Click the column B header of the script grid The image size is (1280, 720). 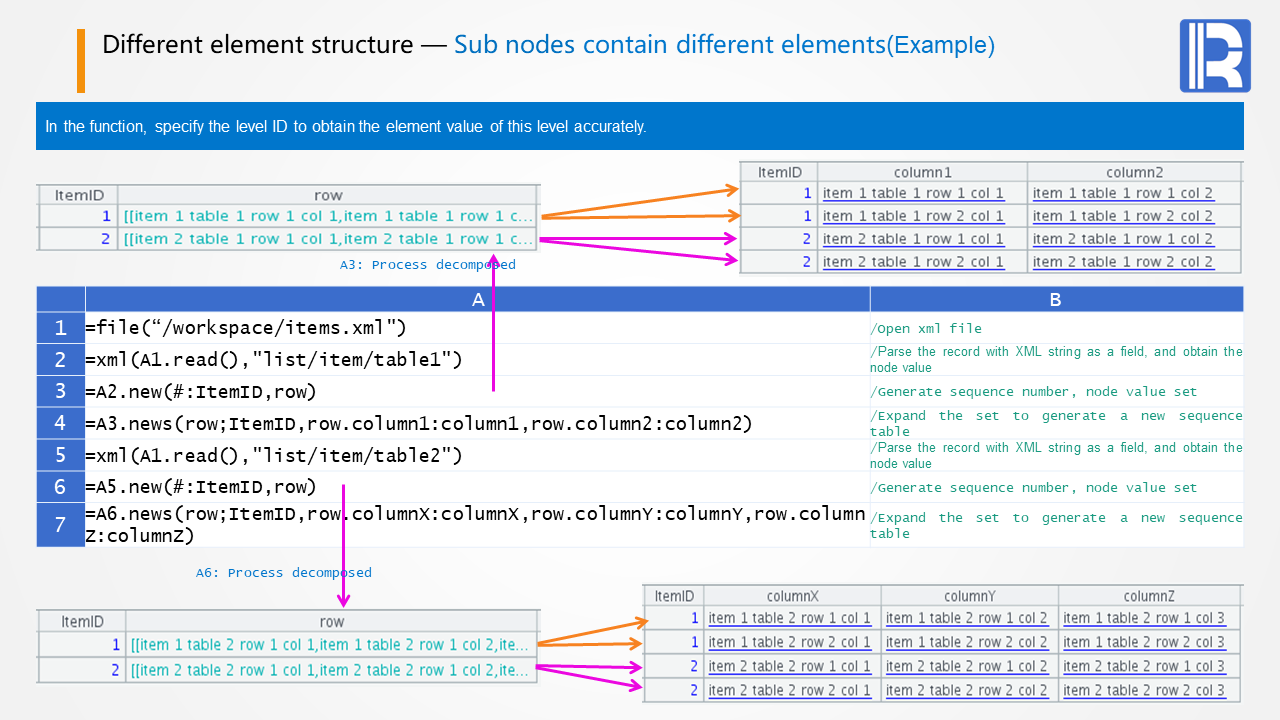[1055, 299]
